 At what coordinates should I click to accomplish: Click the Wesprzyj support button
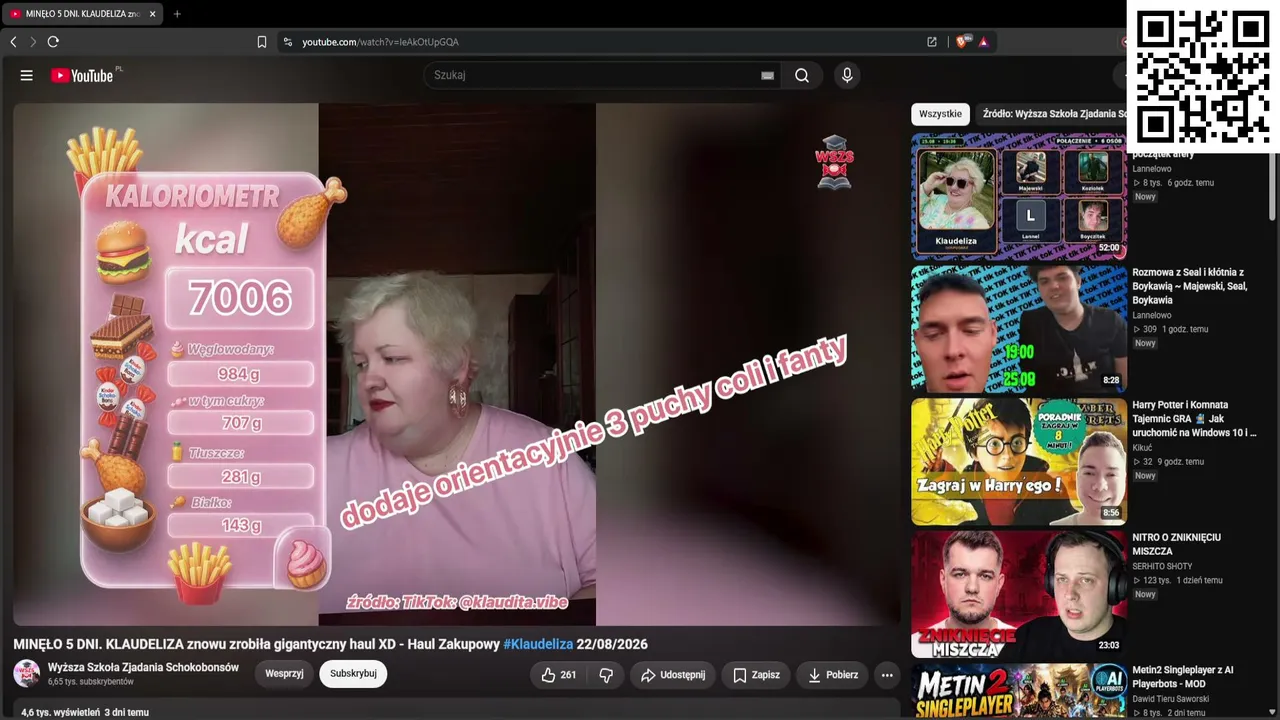(284, 674)
